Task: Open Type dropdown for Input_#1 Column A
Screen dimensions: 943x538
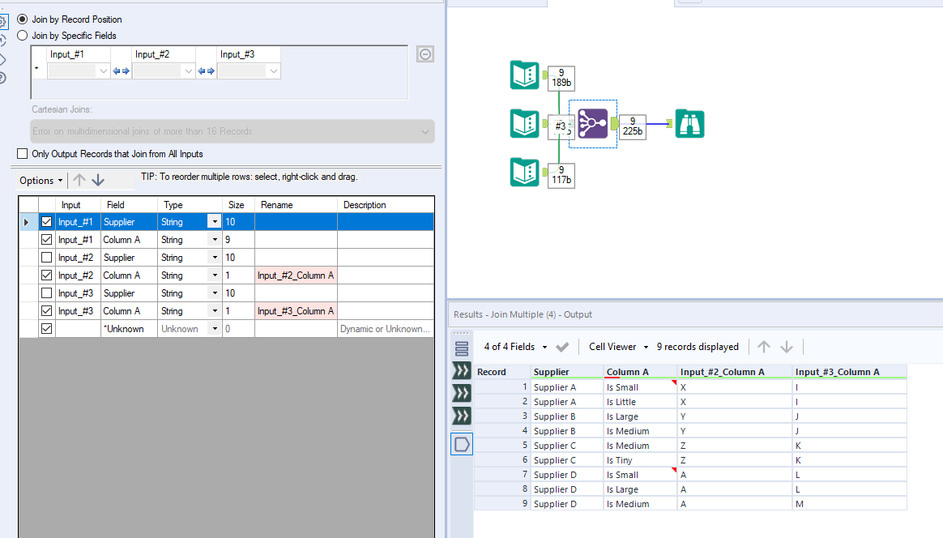Action: (214, 240)
